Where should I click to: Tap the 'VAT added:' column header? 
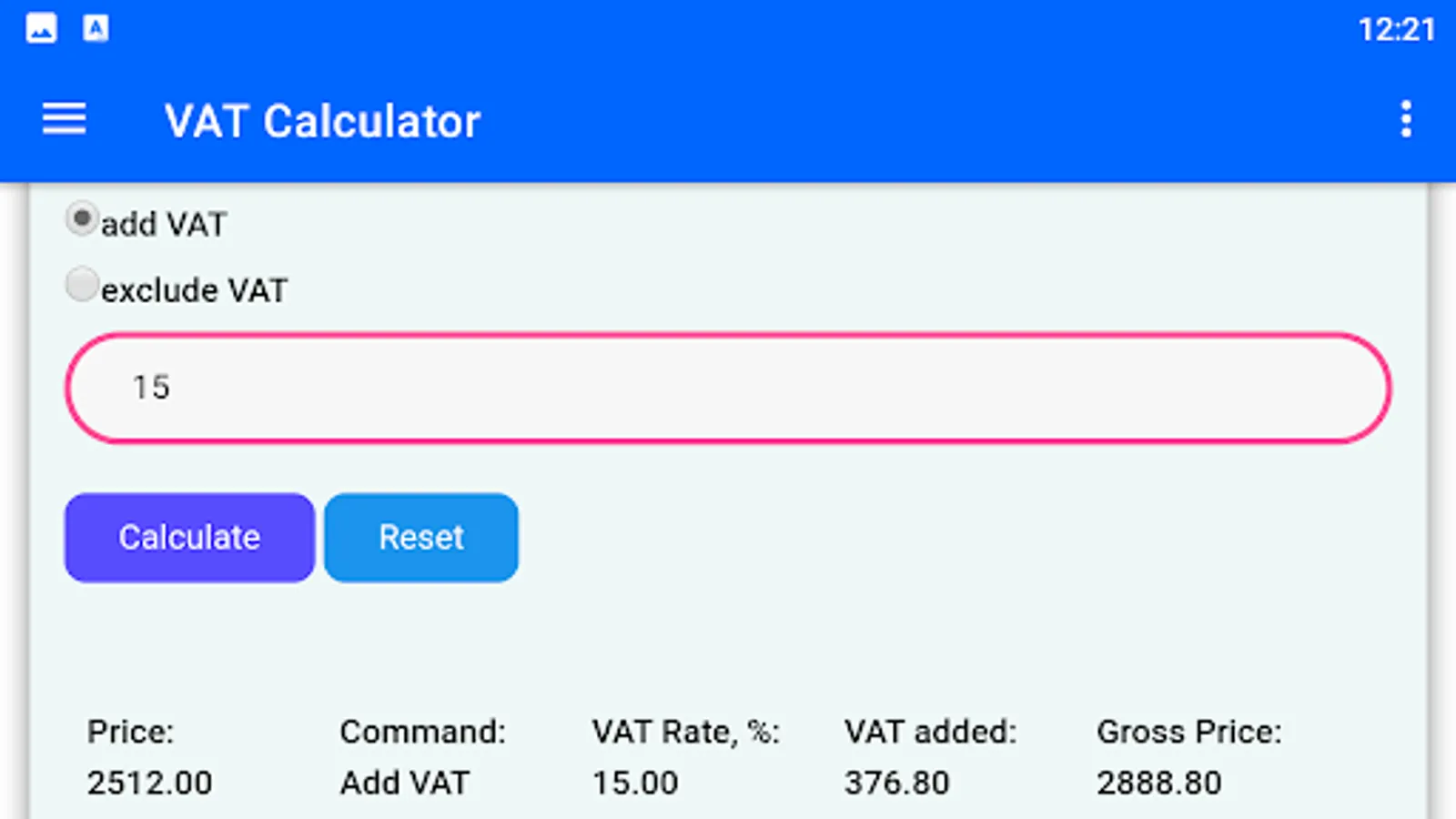pyautogui.click(x=930, y=732)
